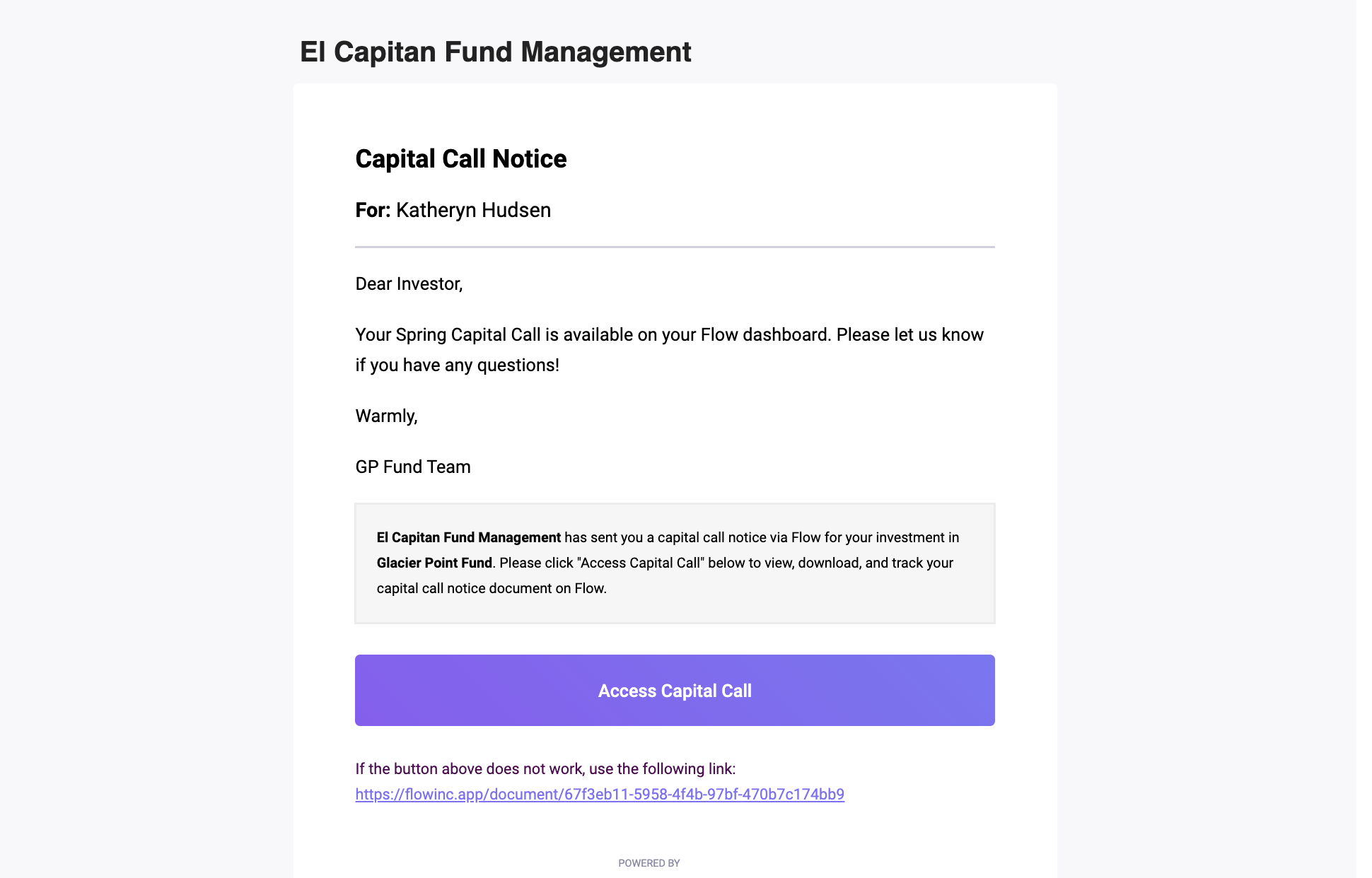Viewport: 1372px width, 878px height.
Task: Open the flowinc.app document link
Action: click(x=600, y=794)
